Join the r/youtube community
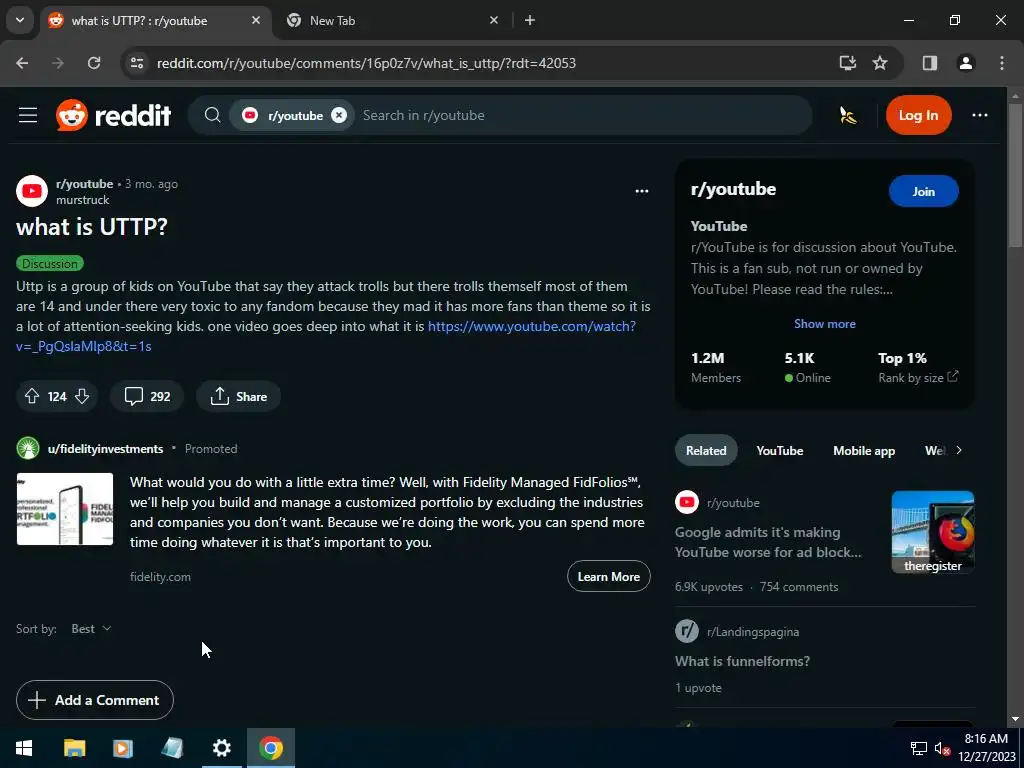Image resolution: width=1024 pixels, height=768 pixels. point(923,191)
